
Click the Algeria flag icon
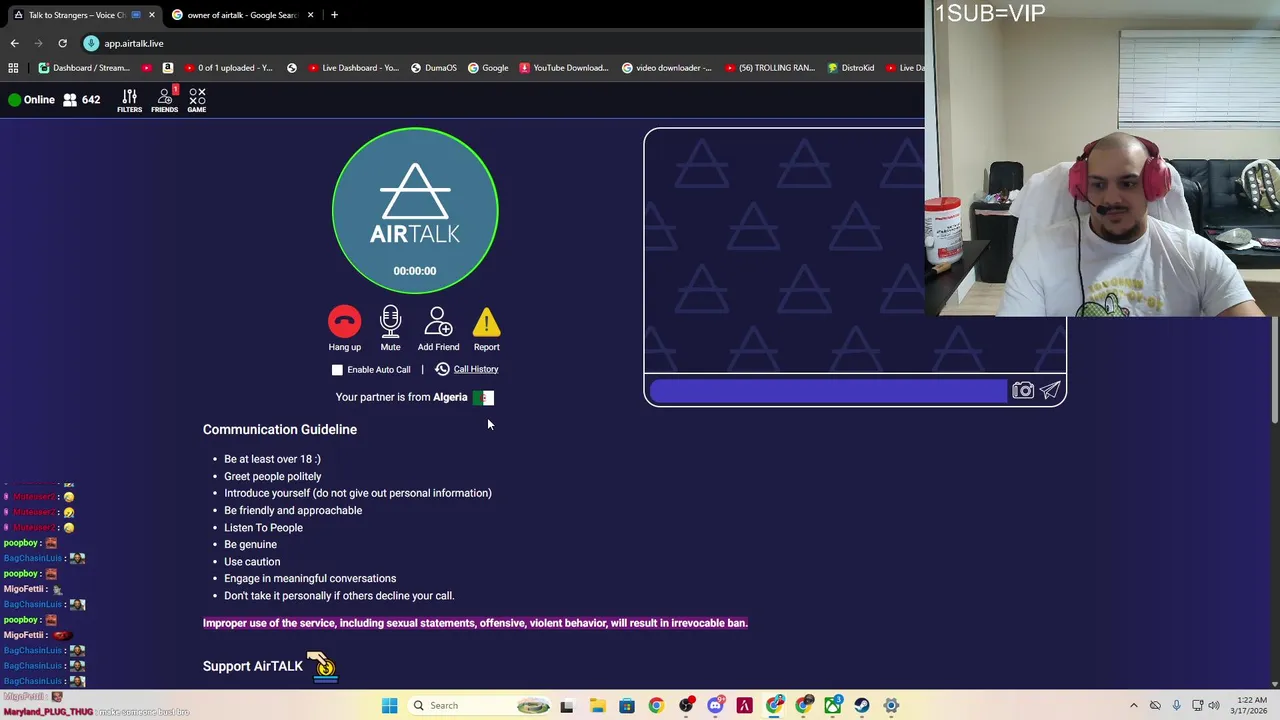[x=484, y=398]
